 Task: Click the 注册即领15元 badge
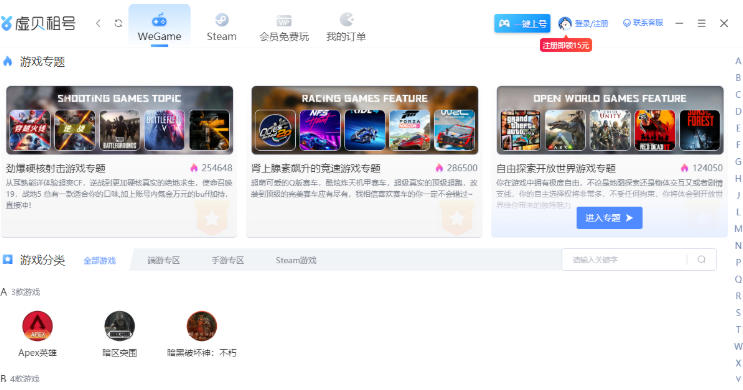tap(566, 45)
